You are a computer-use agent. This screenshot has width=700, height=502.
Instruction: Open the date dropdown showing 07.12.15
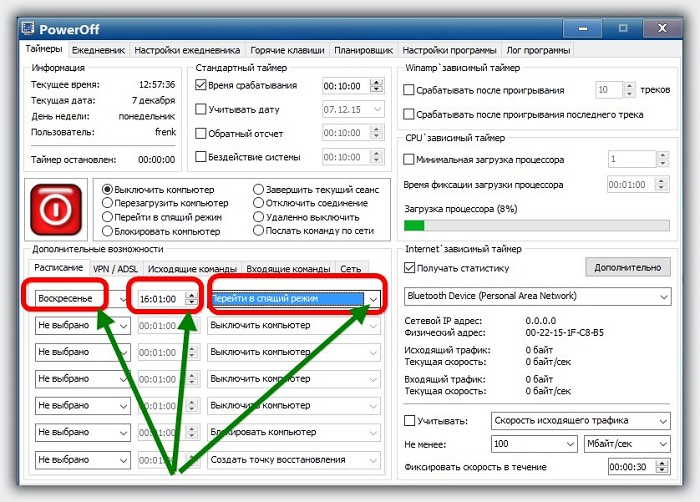click(353, 109)
